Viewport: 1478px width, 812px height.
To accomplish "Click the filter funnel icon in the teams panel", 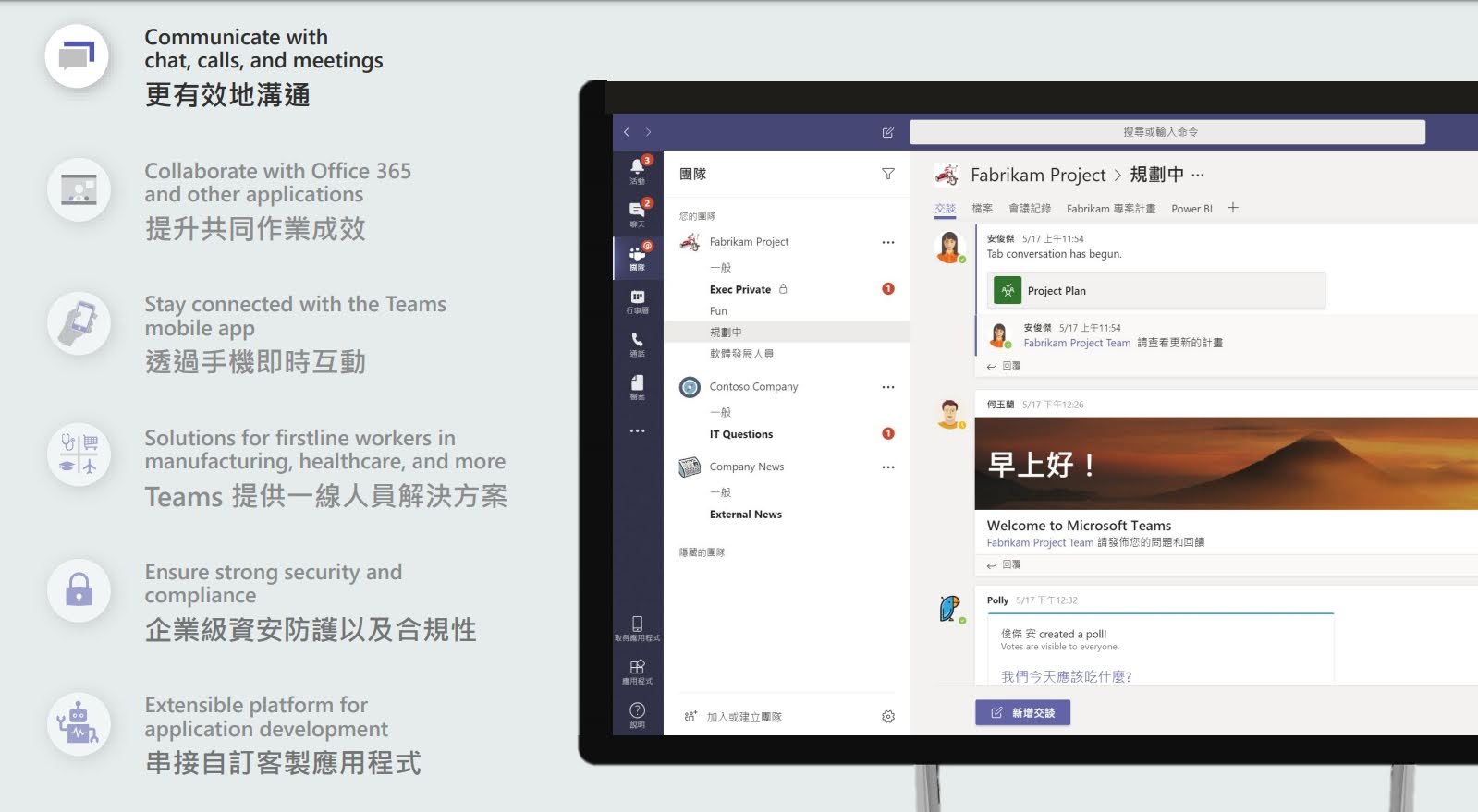I will coord(887,174).
